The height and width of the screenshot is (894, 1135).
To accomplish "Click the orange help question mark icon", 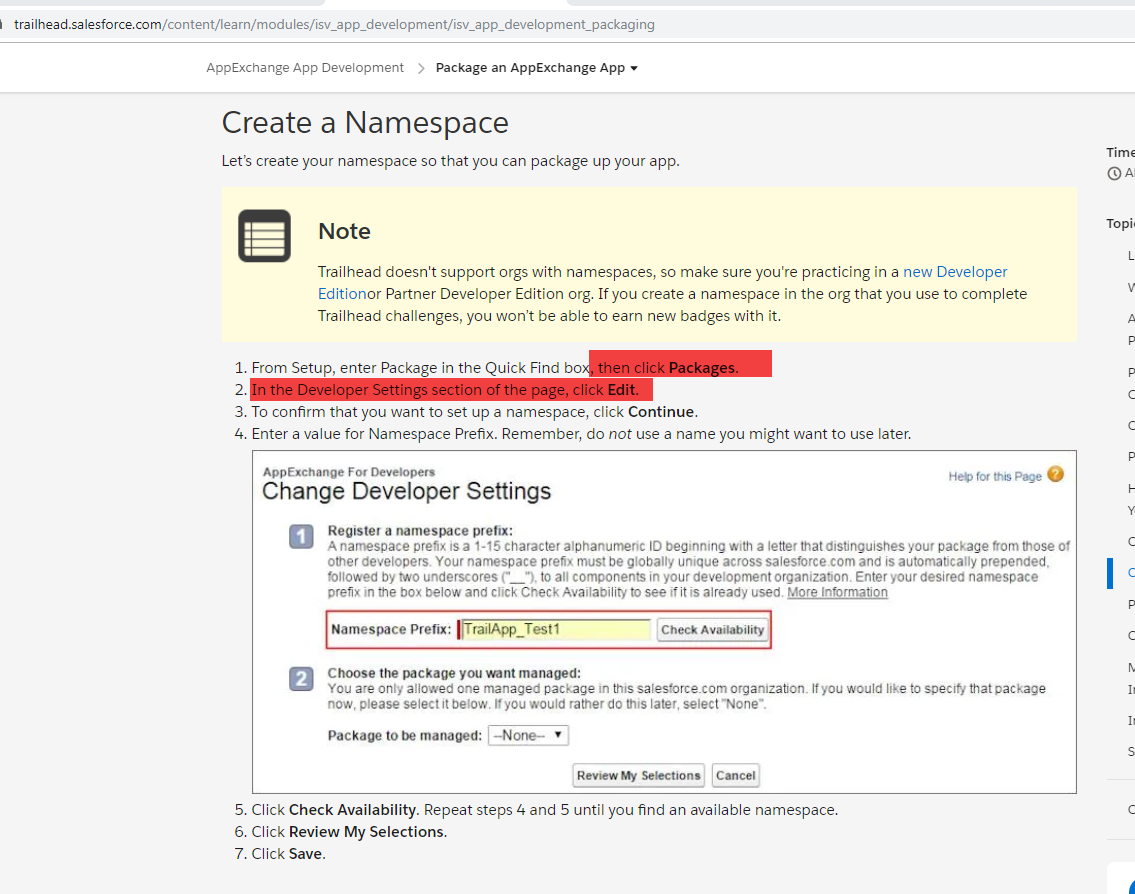I will [x=1056, y=474].
